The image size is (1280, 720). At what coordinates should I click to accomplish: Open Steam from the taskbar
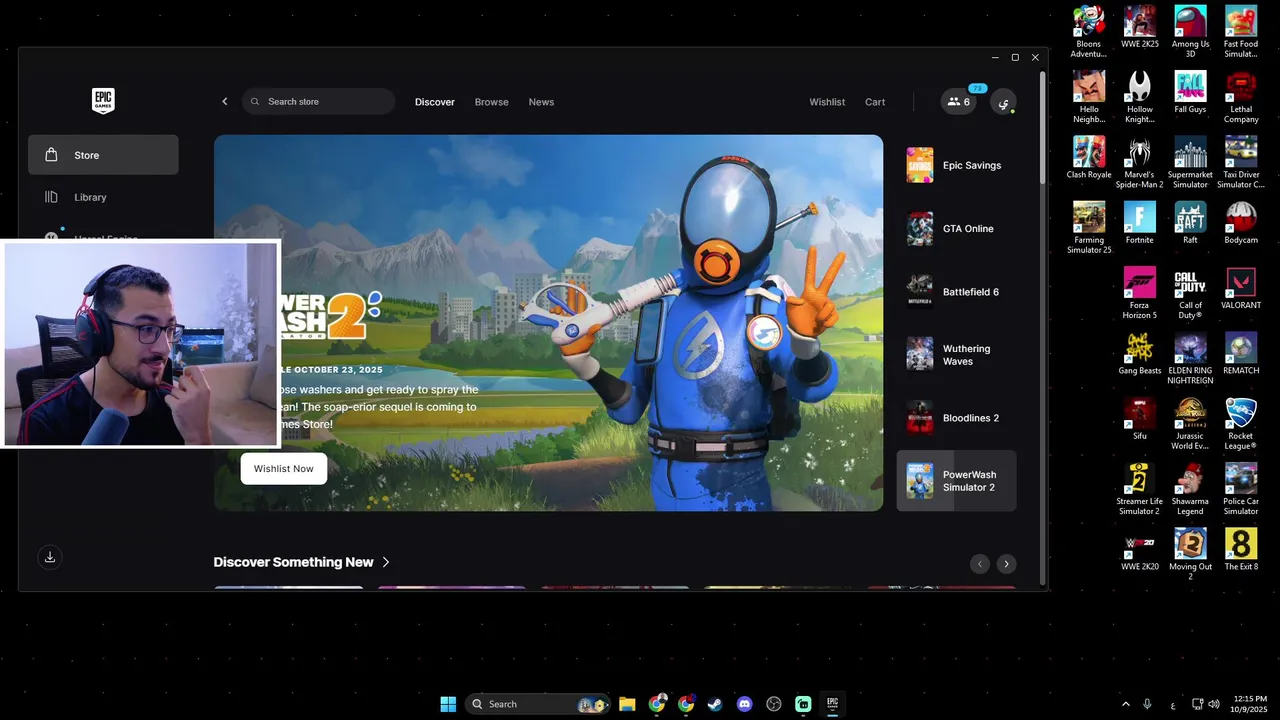pos(714,704)
